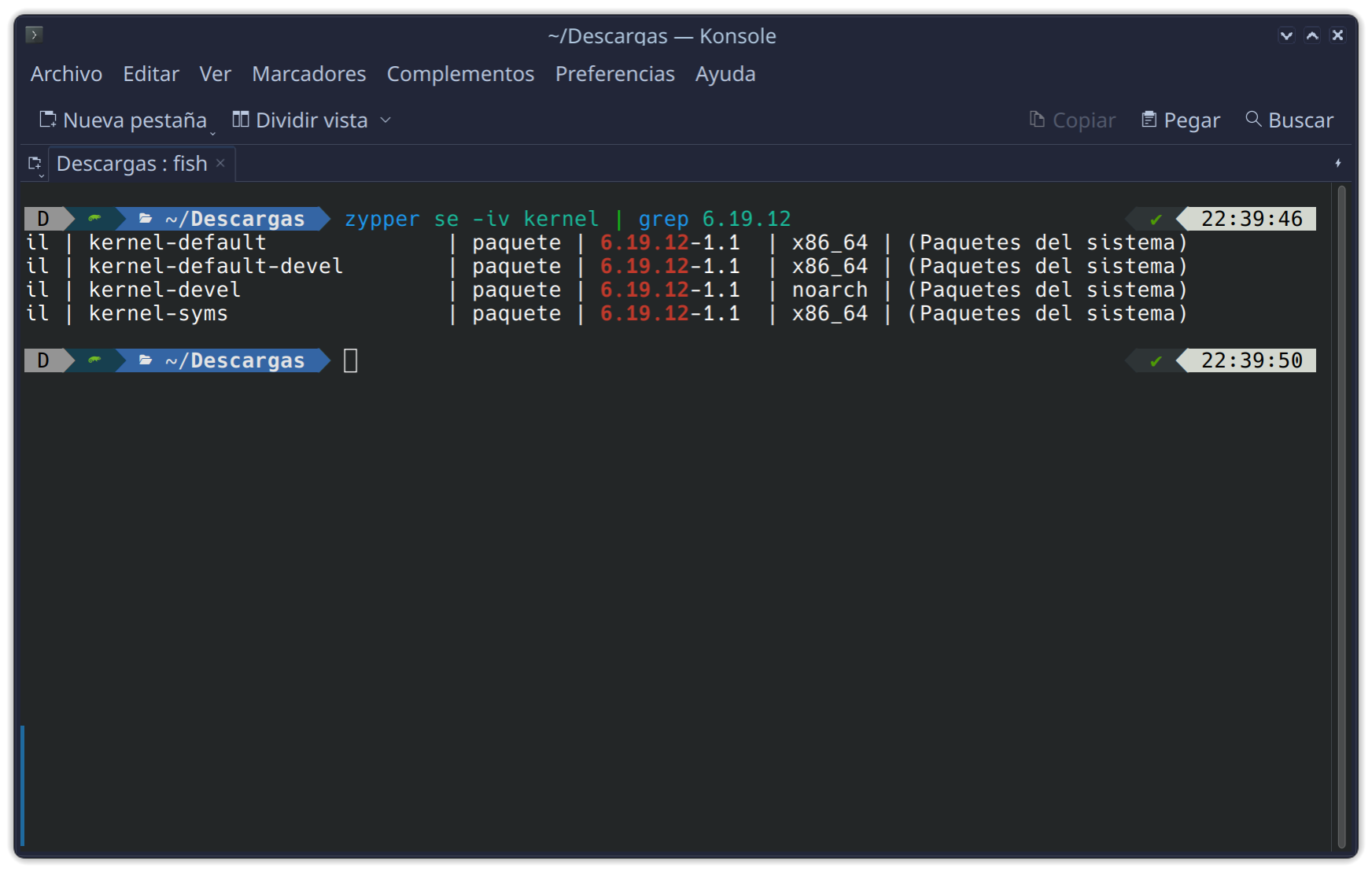Click the Copiar toolbar icon
1372x872 pixels.
(x=1037, y=120)
